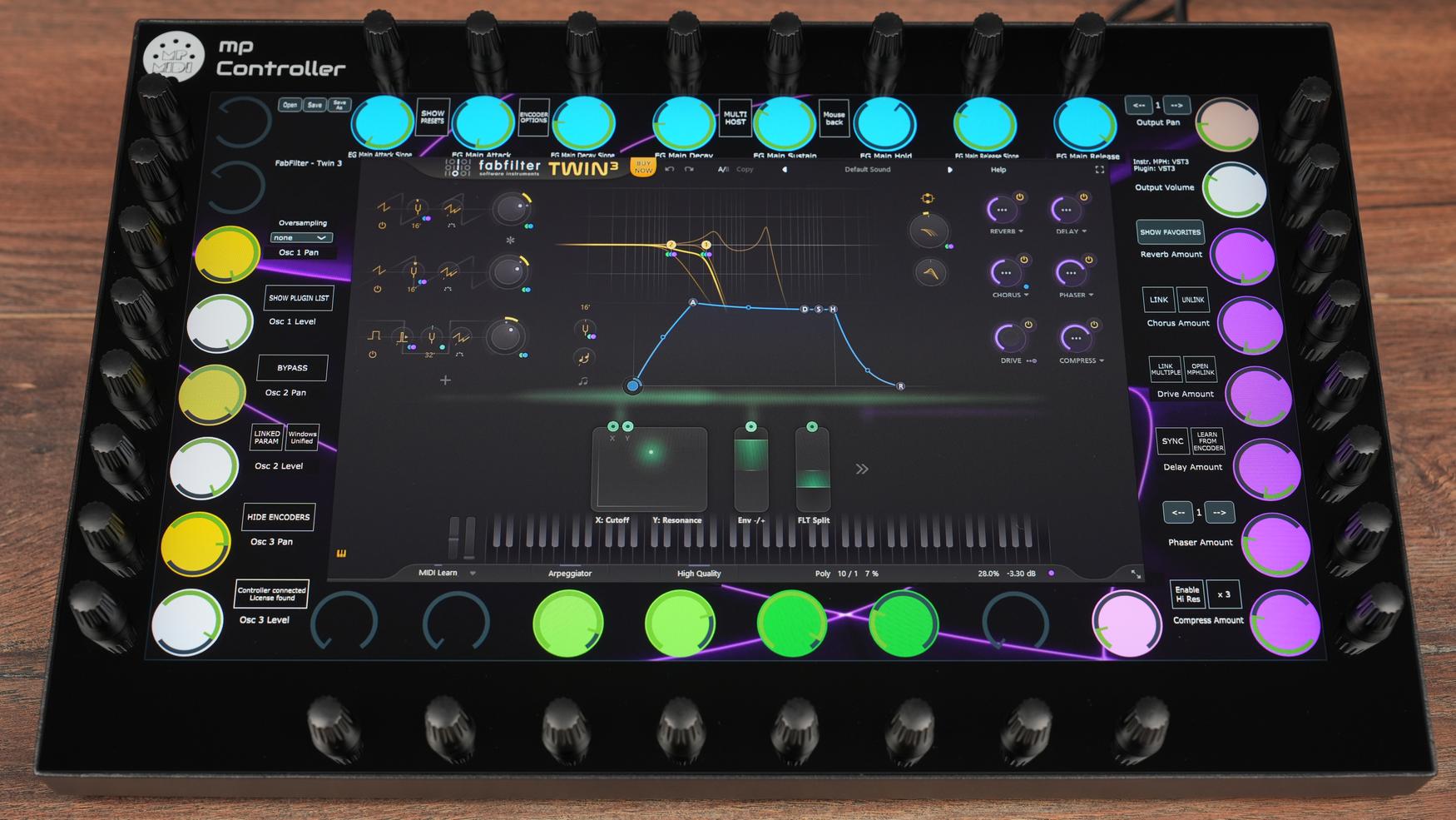The image size is (1456, 820).
Task: Click the Release point R on envelope
Action: (x=900, y=386)
